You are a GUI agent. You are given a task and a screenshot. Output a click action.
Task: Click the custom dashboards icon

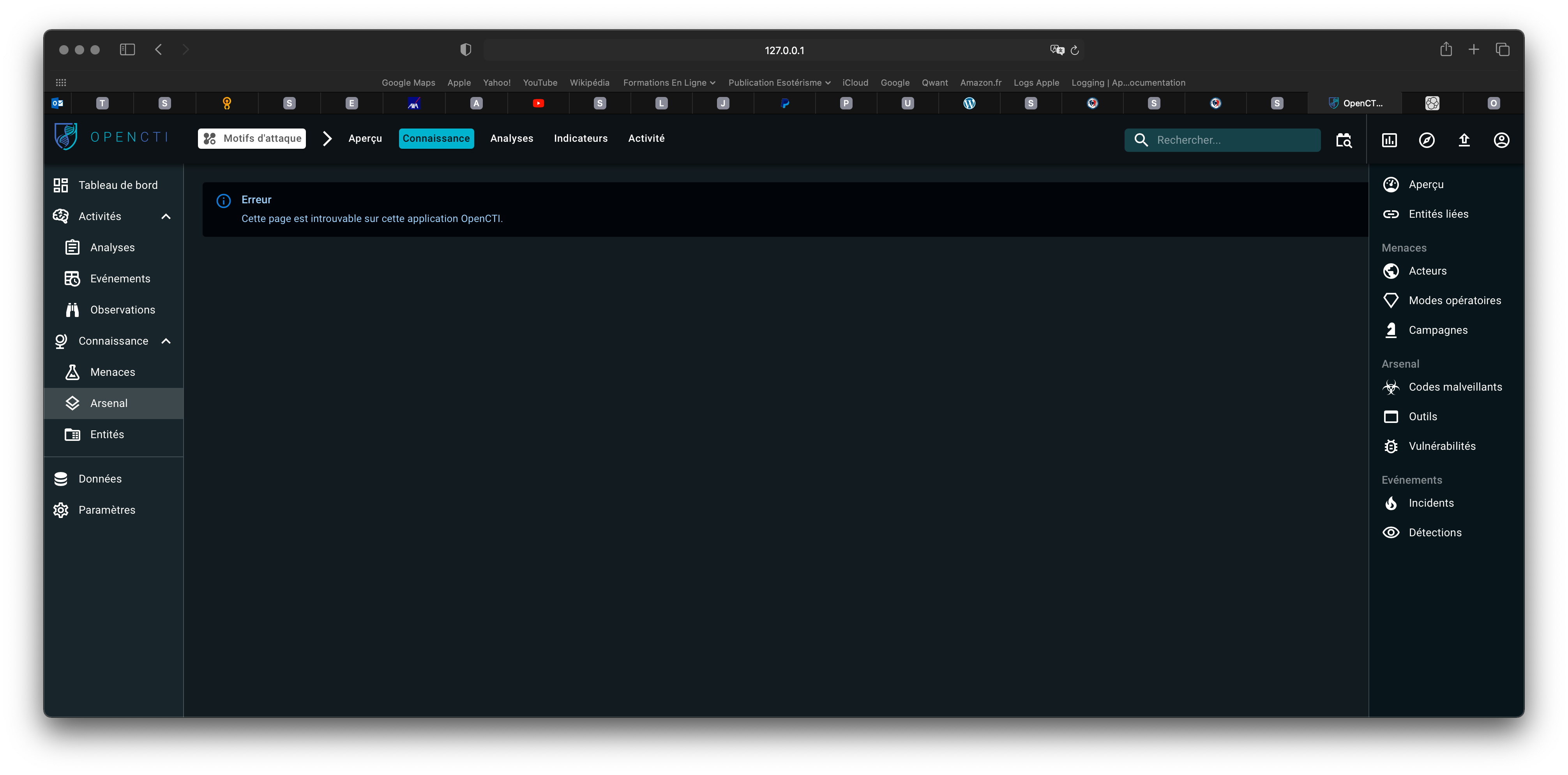pos(1389,141)
